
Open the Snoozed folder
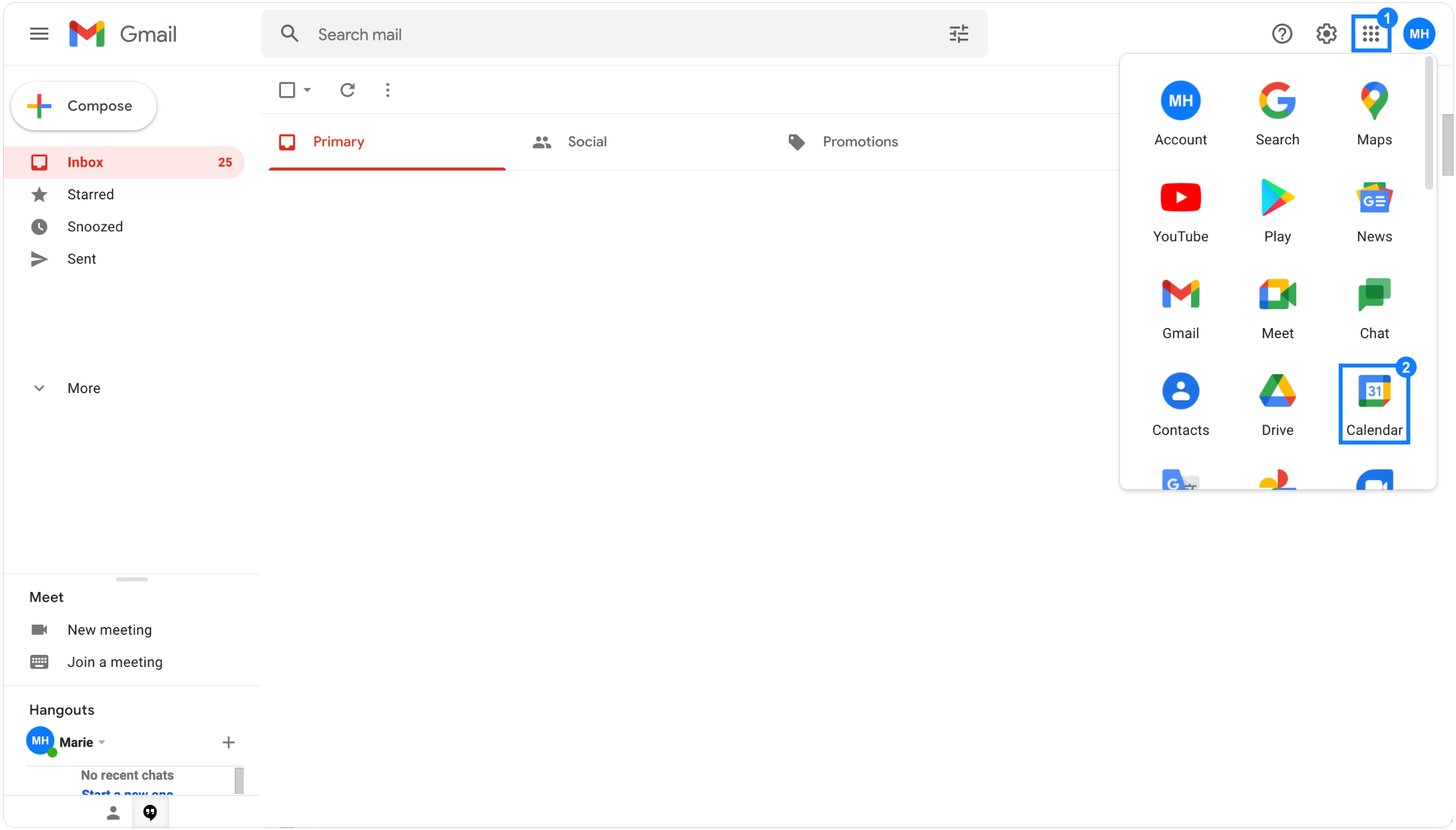(124, 227)
